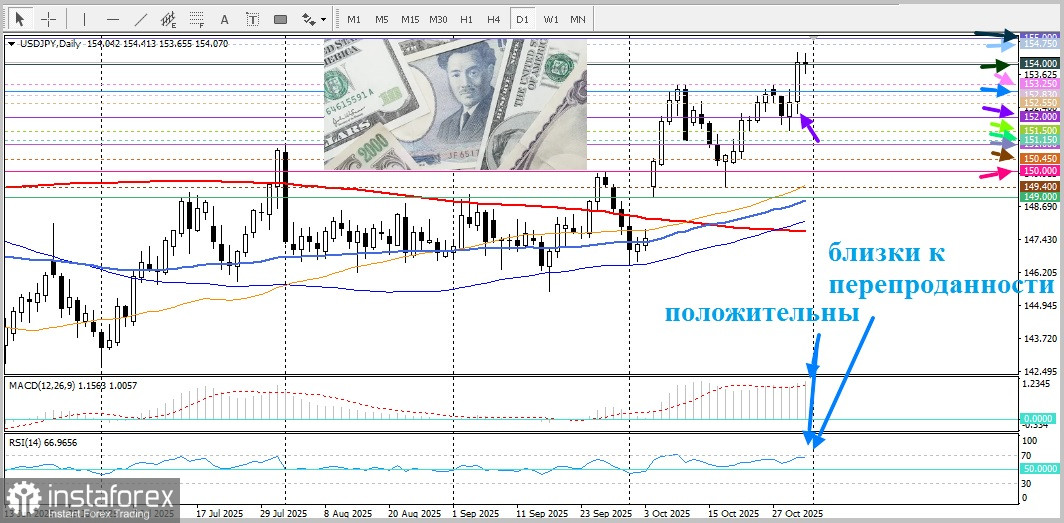Switch chart to M15 timeframe
The width and height of the screenshot is (1064, 523).
410,19
